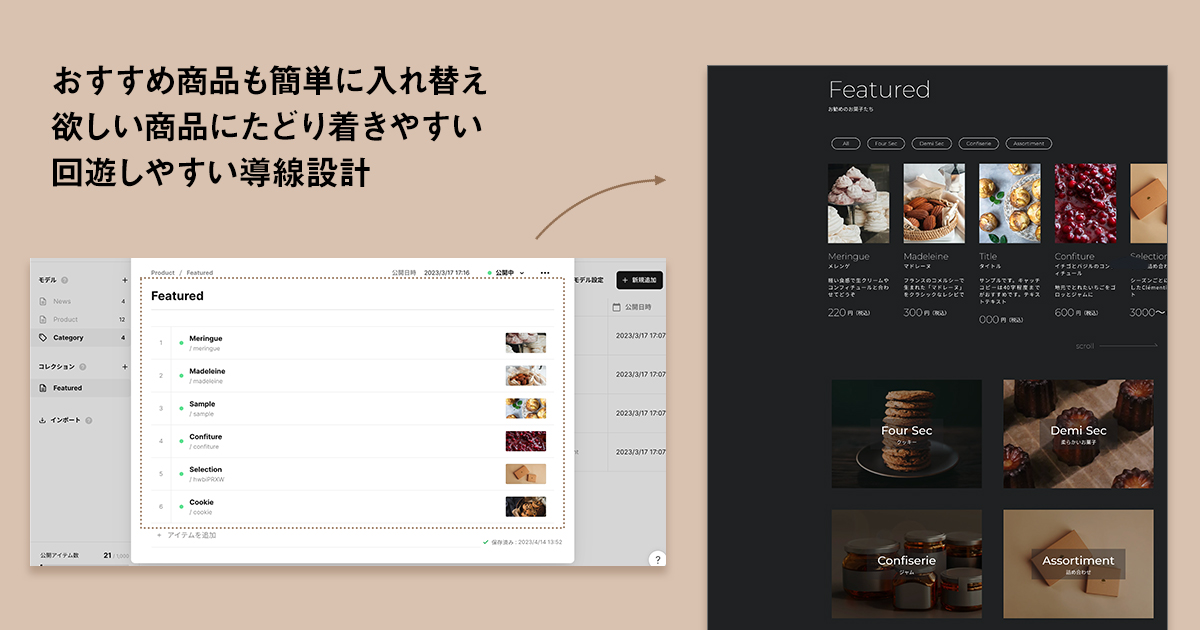This screenshot has height=630, width=1200.
Task: Click the help icon next to インポート
Action: pos(89,420)
